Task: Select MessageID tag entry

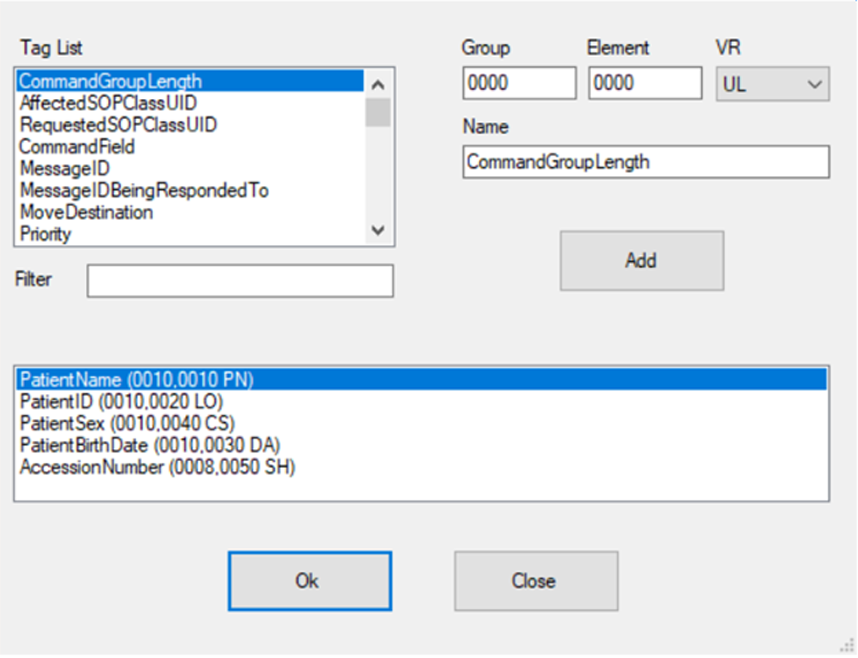Action: coord(190,169)
